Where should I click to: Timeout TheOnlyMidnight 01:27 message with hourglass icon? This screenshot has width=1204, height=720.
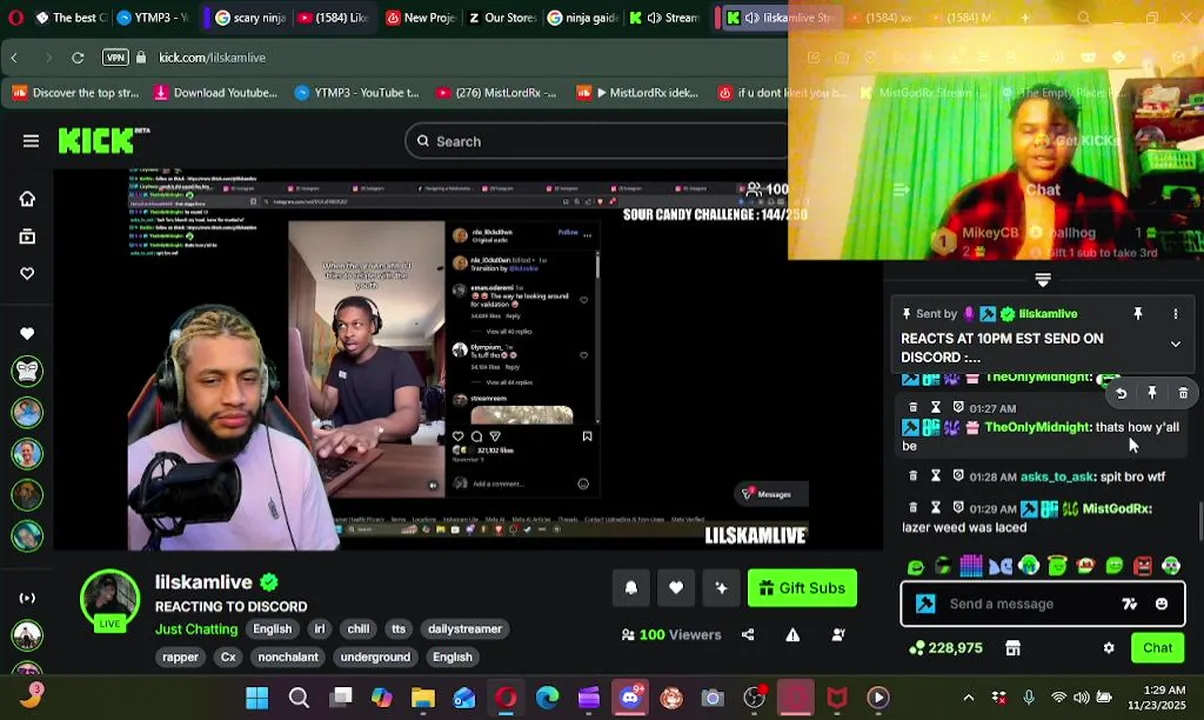pyautogui.click(x=936, y=408)
